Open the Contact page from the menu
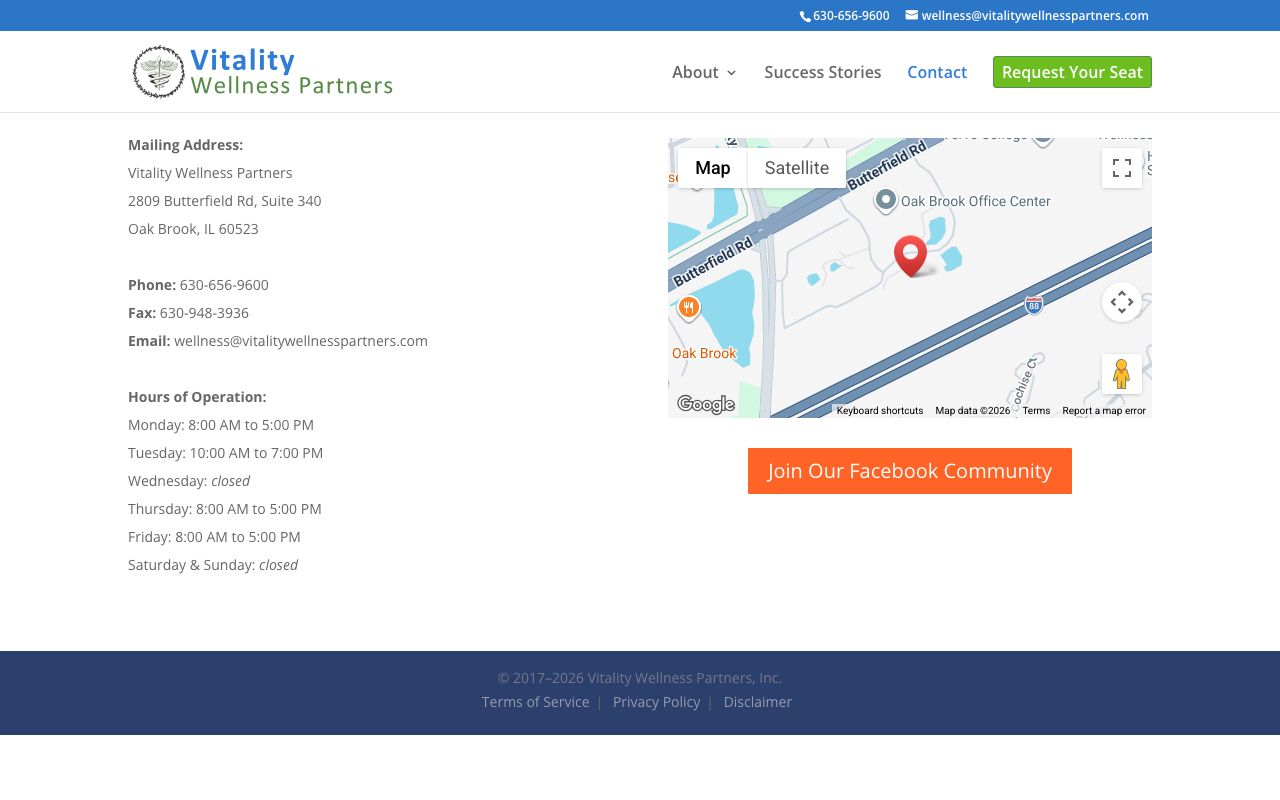Viewport: 1280px width, 800px height. click(x=937, y=72)
